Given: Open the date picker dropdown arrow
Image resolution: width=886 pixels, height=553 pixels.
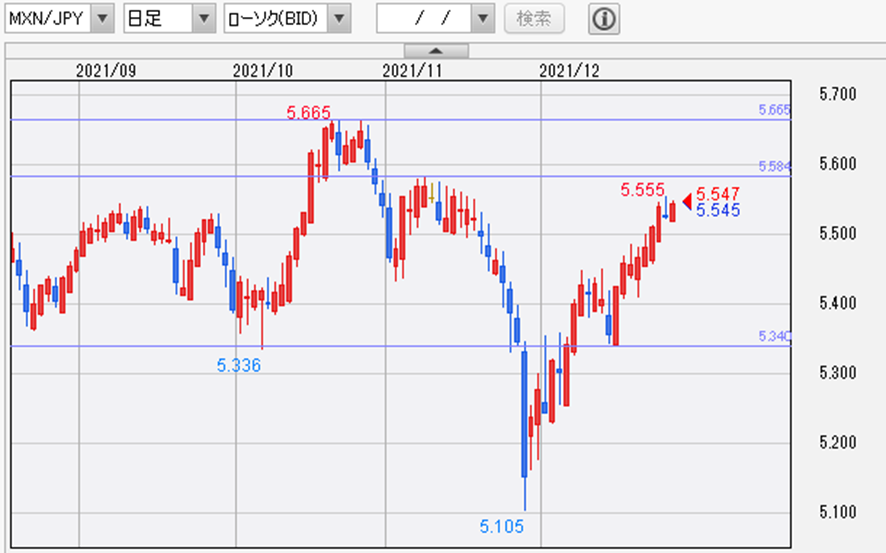Looking at the screenshot, I should click(483, 19).
